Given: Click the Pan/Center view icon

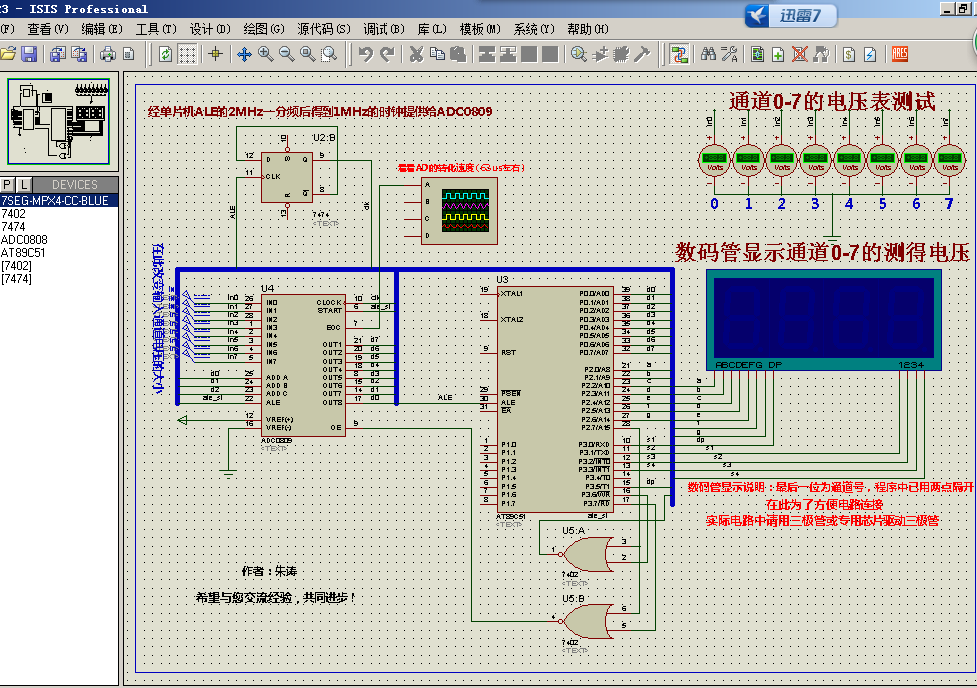Looking at the screenshot, I should pyautogui.click(x=244, y=54).
